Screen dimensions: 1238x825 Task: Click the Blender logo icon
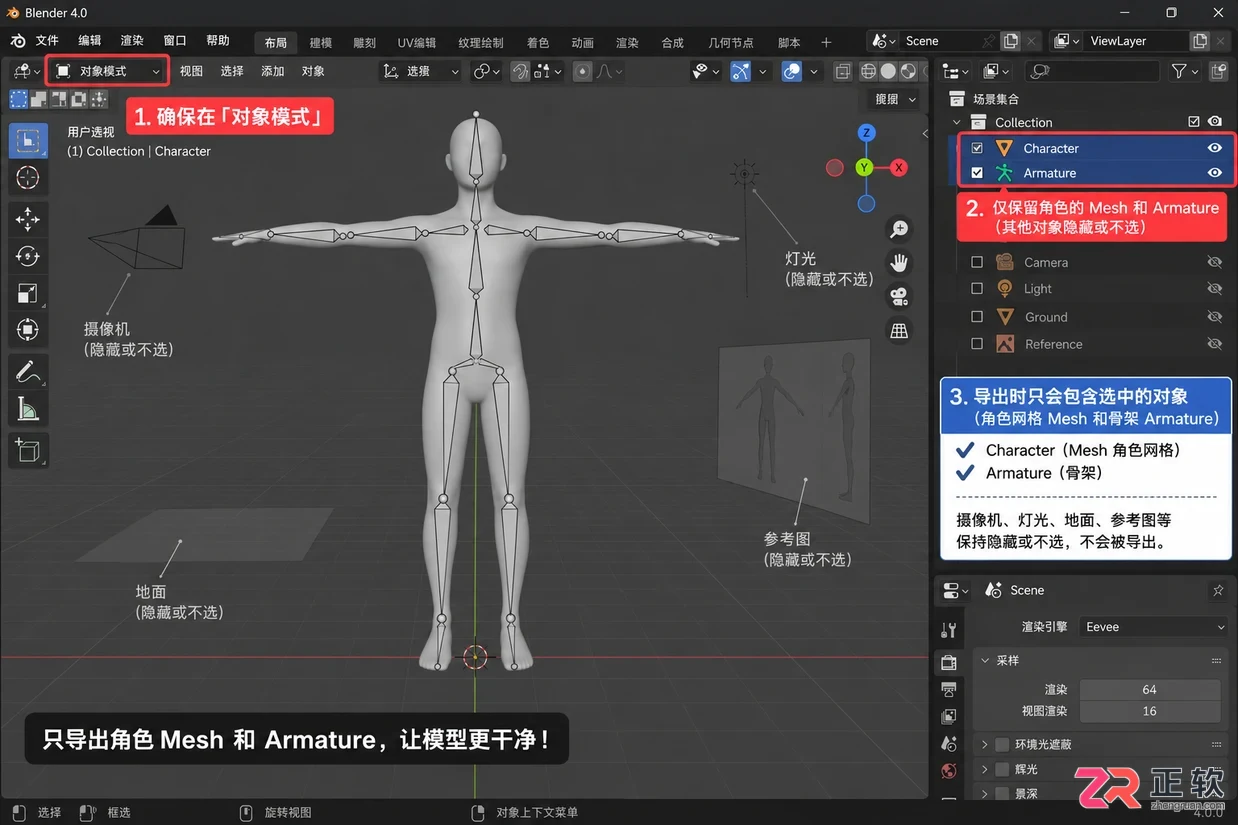point(18,41)
